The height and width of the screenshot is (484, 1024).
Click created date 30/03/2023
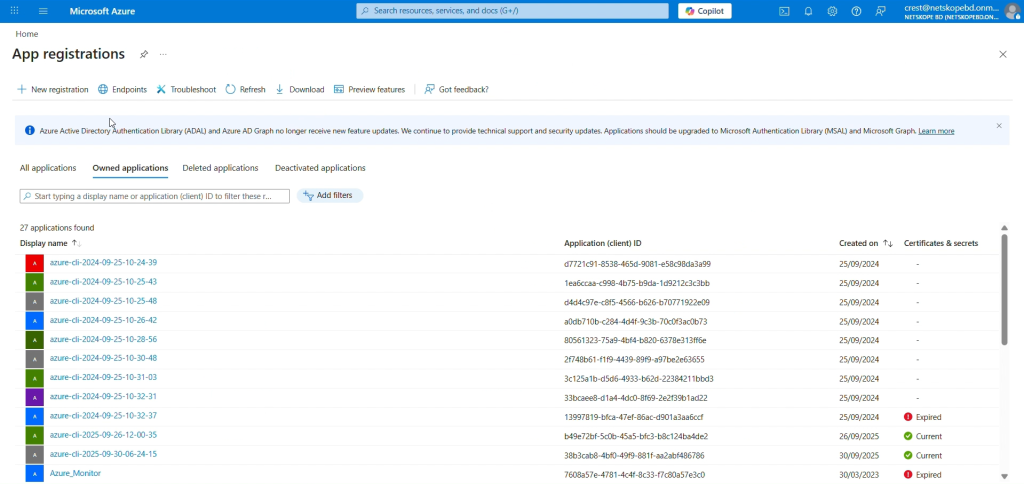pyautogui.click(x=859, y=475)
